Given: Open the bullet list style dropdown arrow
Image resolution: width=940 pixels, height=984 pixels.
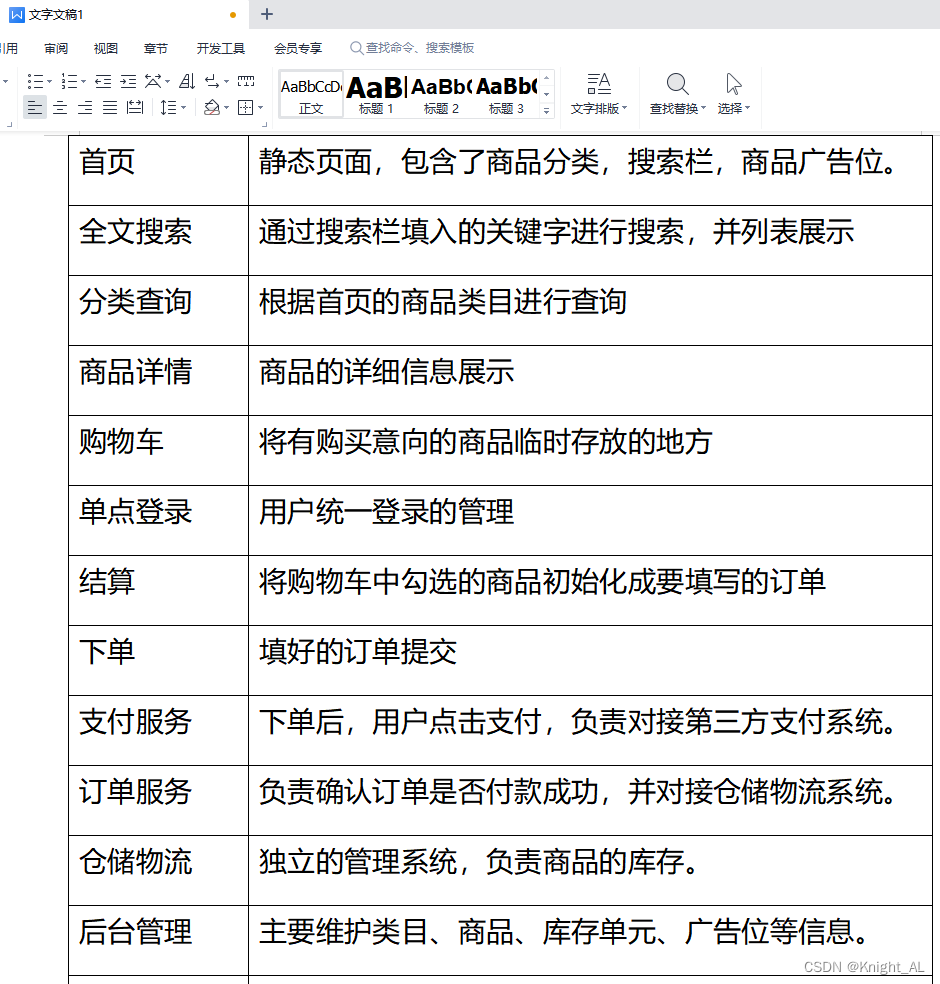Looking at the screenshot, I should coord(49,82).
